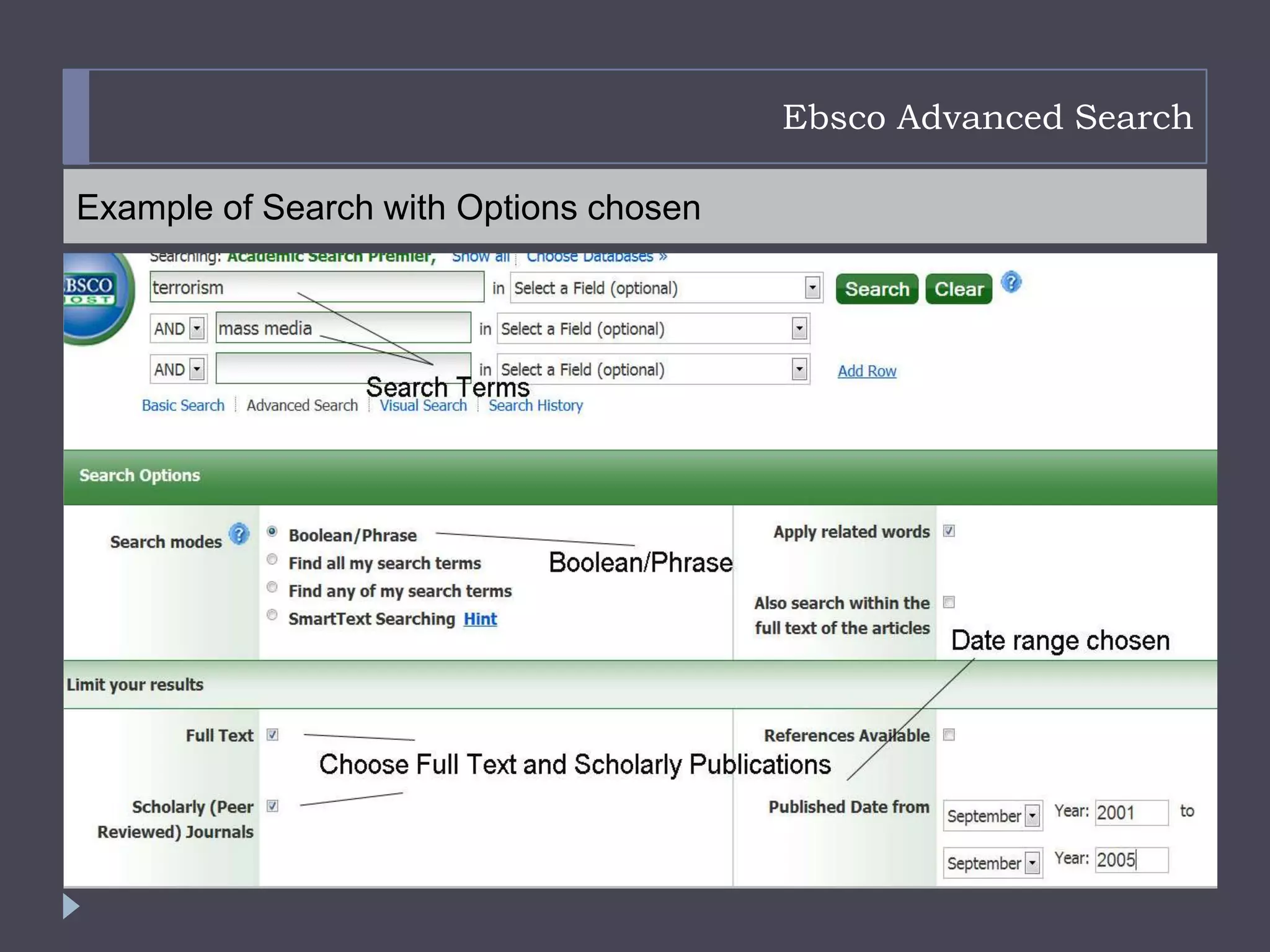The image size is (1270, 952).
Task: Click the Limit your results heading
Action: [135, 685]
